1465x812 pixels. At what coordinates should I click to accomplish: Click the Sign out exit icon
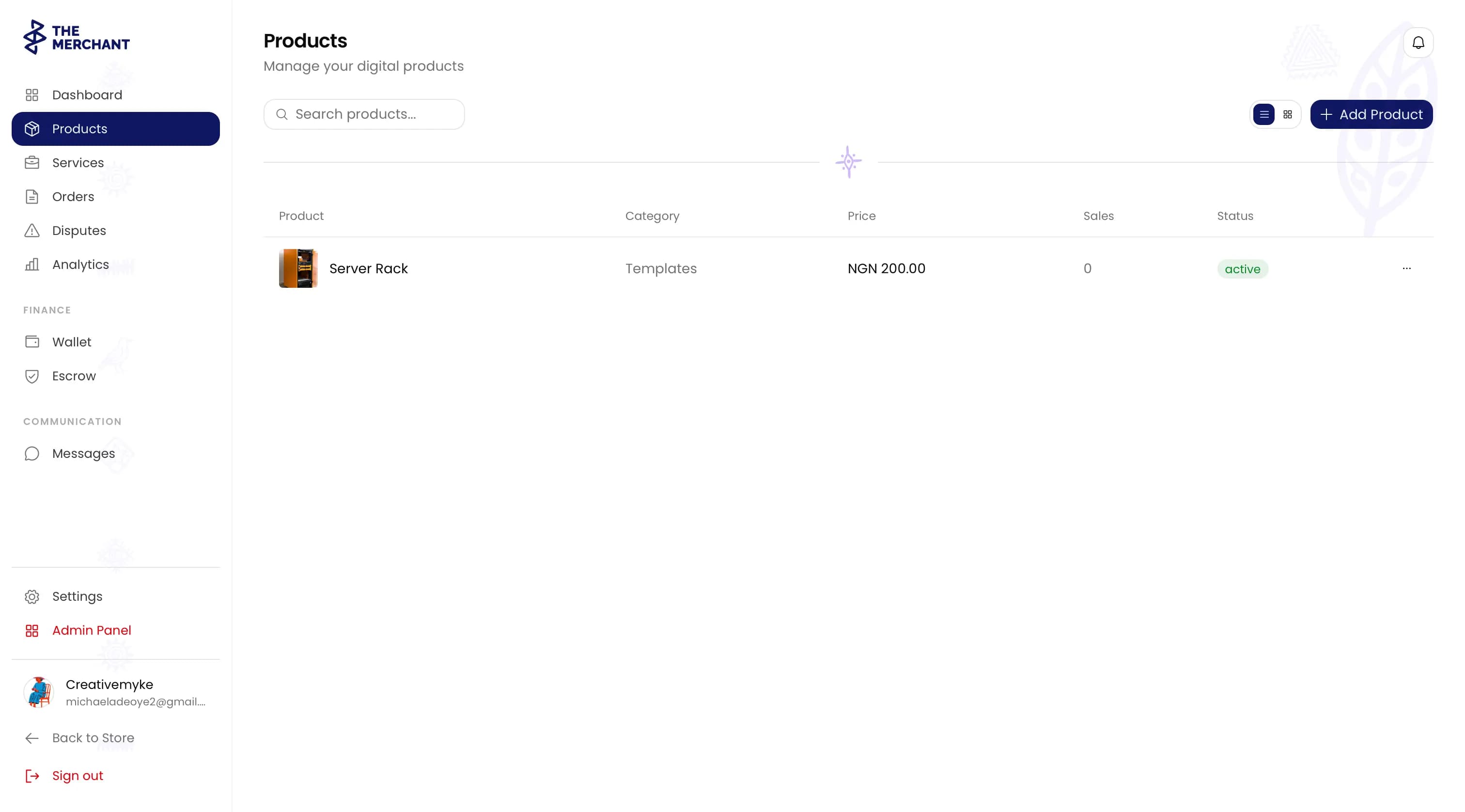tap(32, 776)
